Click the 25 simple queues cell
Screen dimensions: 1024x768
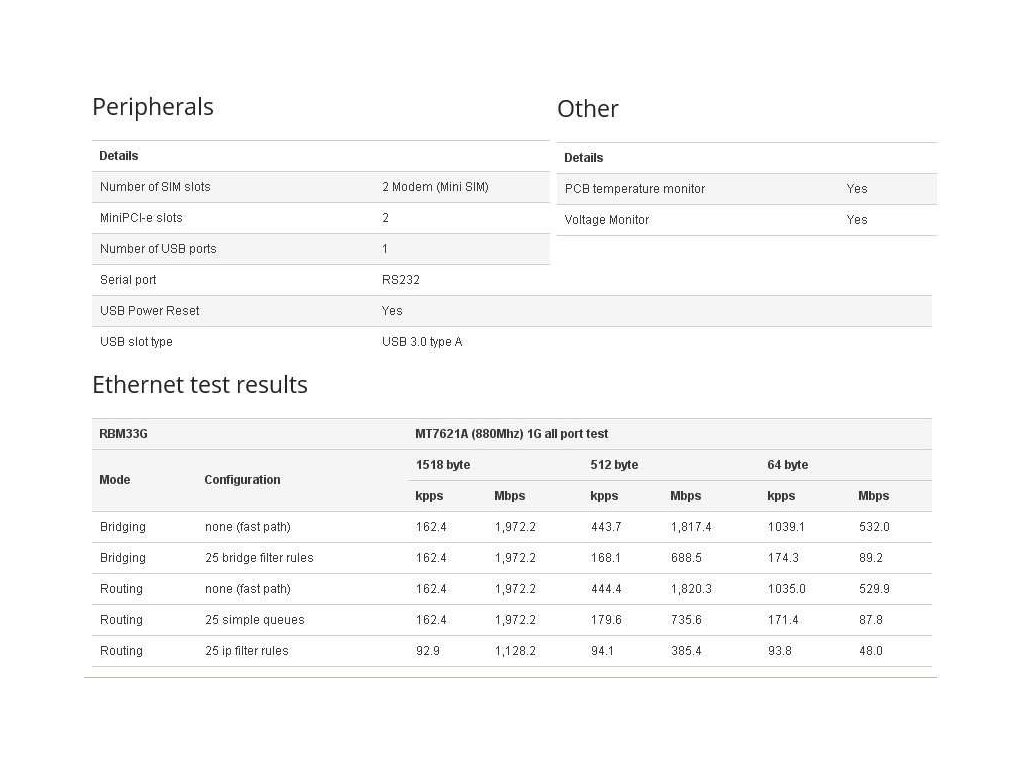coord(255,620)
